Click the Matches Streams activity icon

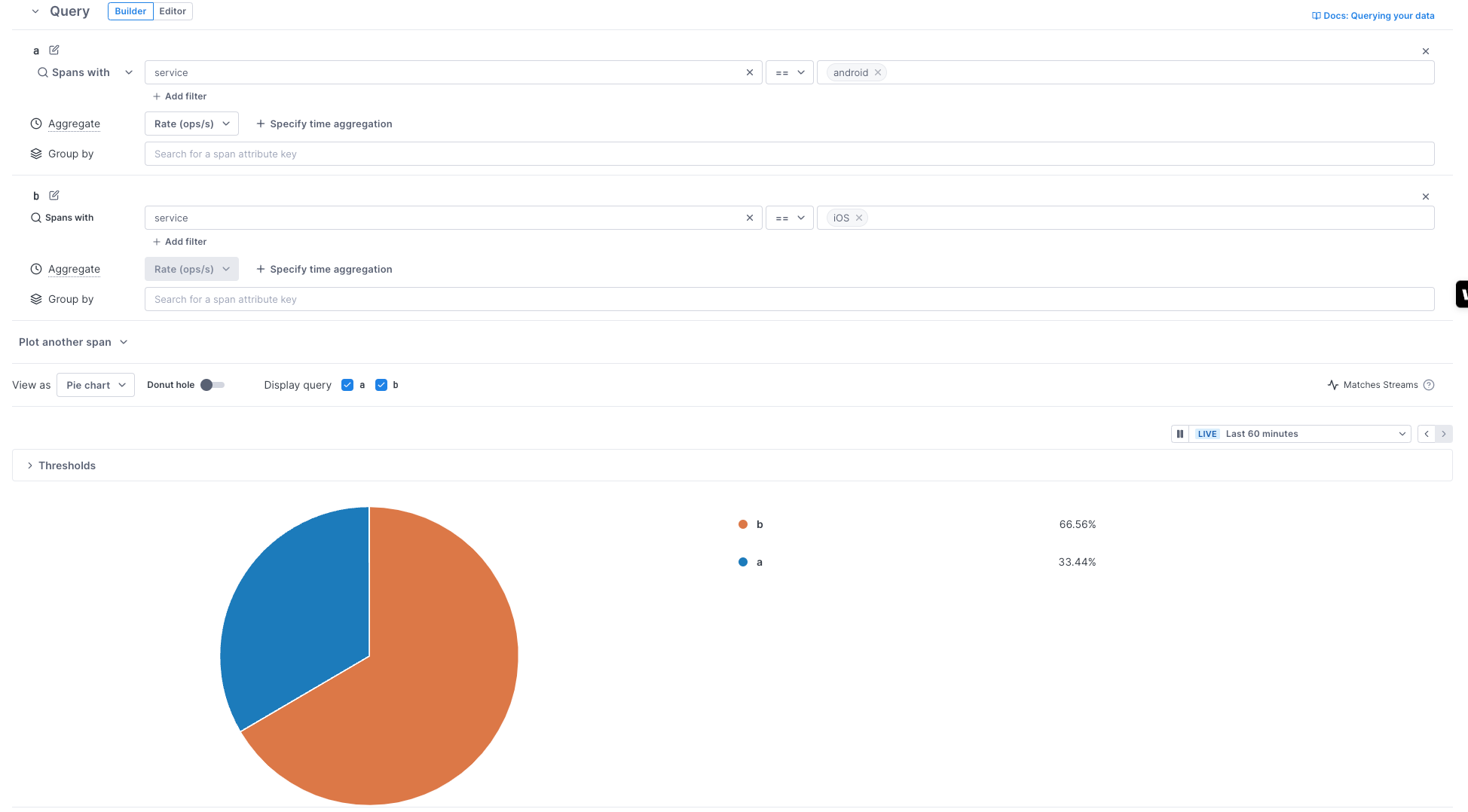click(1332, 385)
